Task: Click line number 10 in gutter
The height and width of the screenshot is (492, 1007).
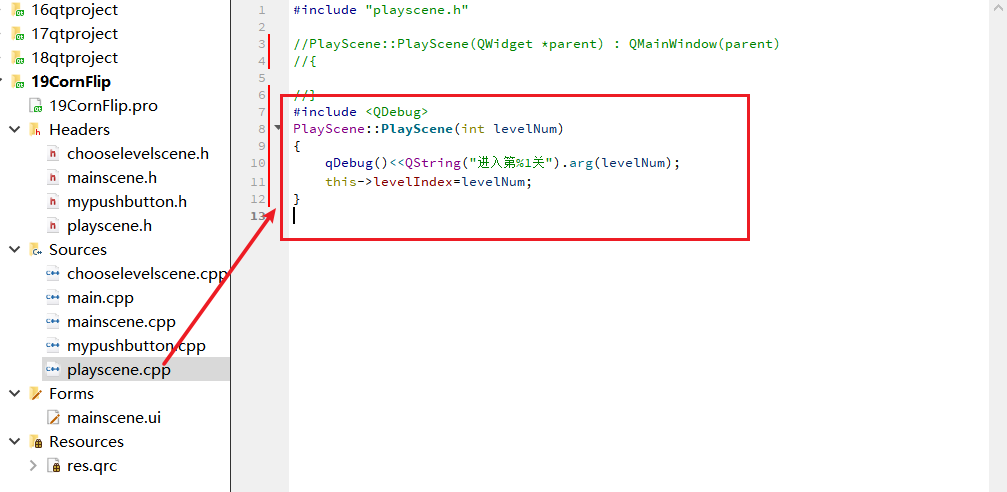Action: 258,163
